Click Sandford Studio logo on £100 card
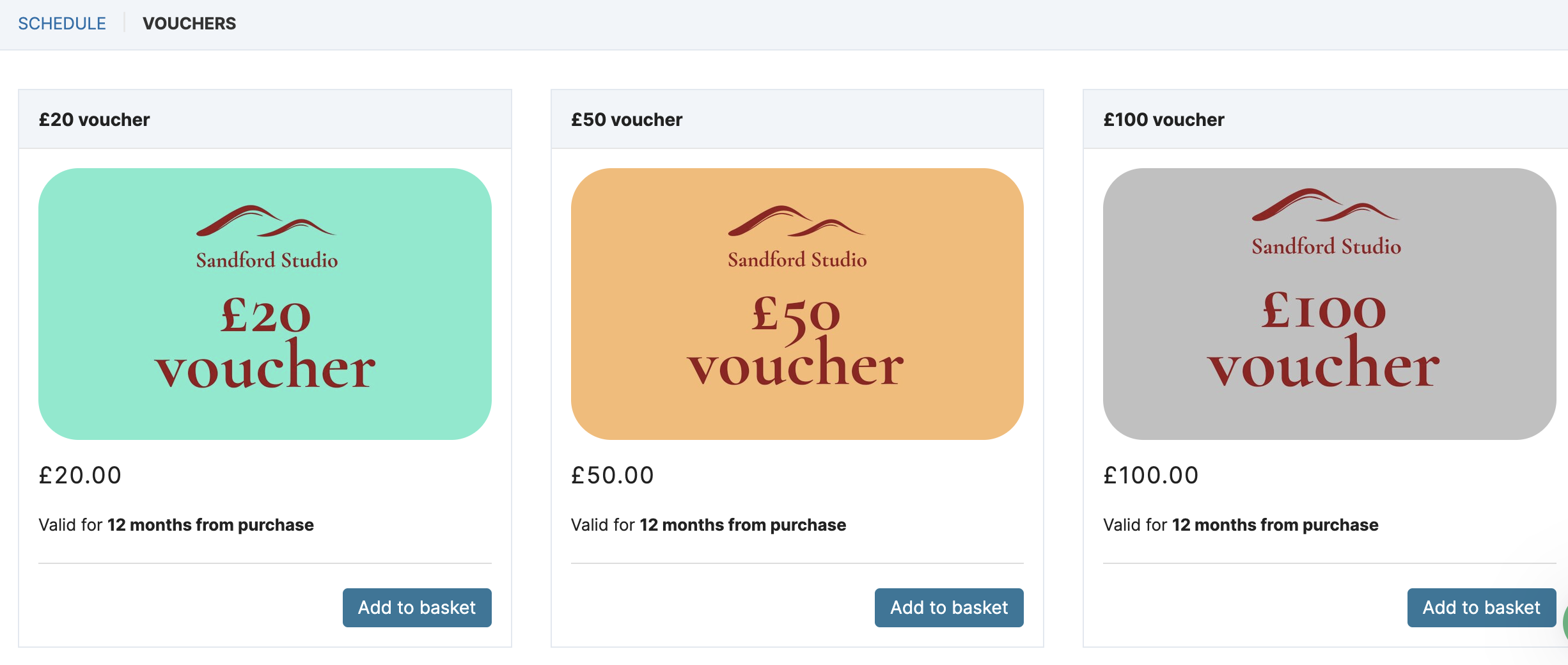1568x665 pixels. click(x=1326, y=223)
